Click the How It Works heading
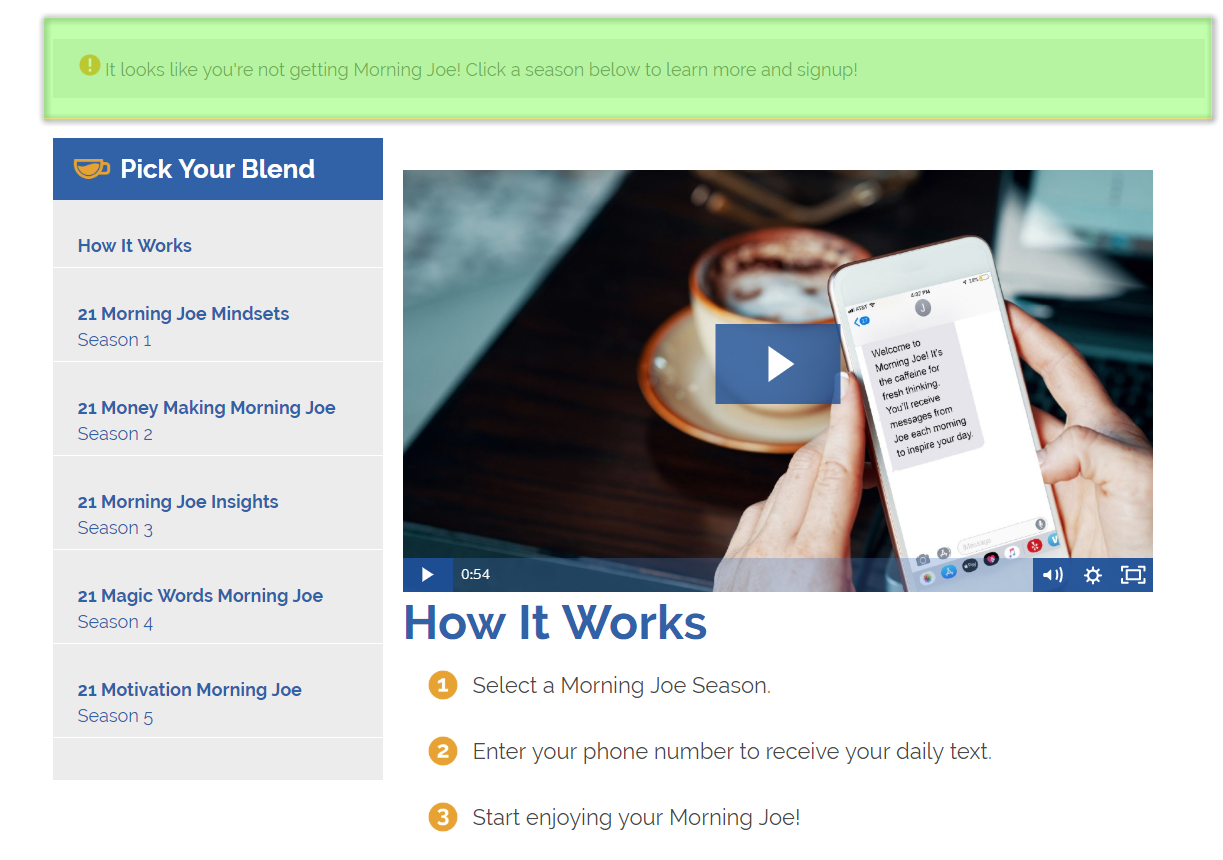 555,622
